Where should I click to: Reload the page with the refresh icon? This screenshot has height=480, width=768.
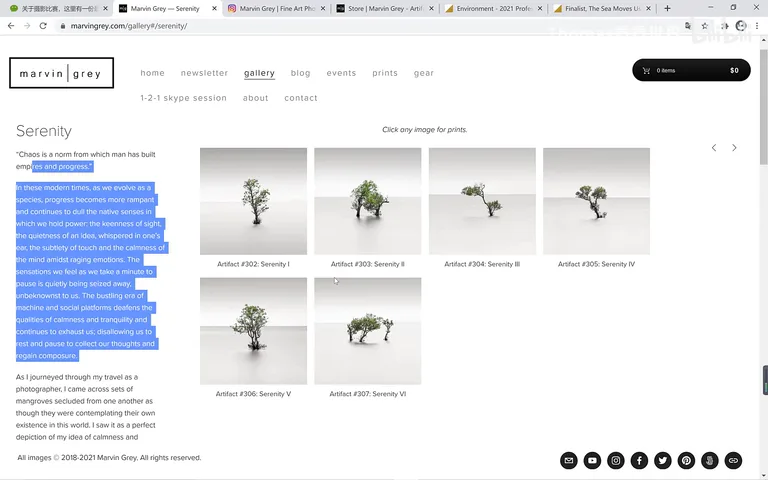(43, 26)
